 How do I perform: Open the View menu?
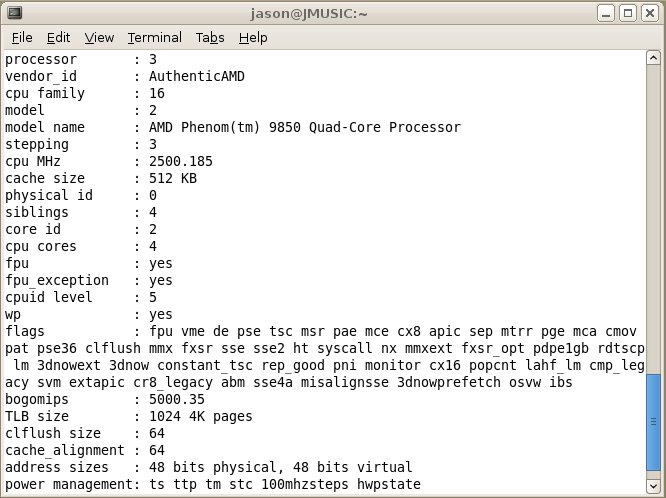(99, 38)
